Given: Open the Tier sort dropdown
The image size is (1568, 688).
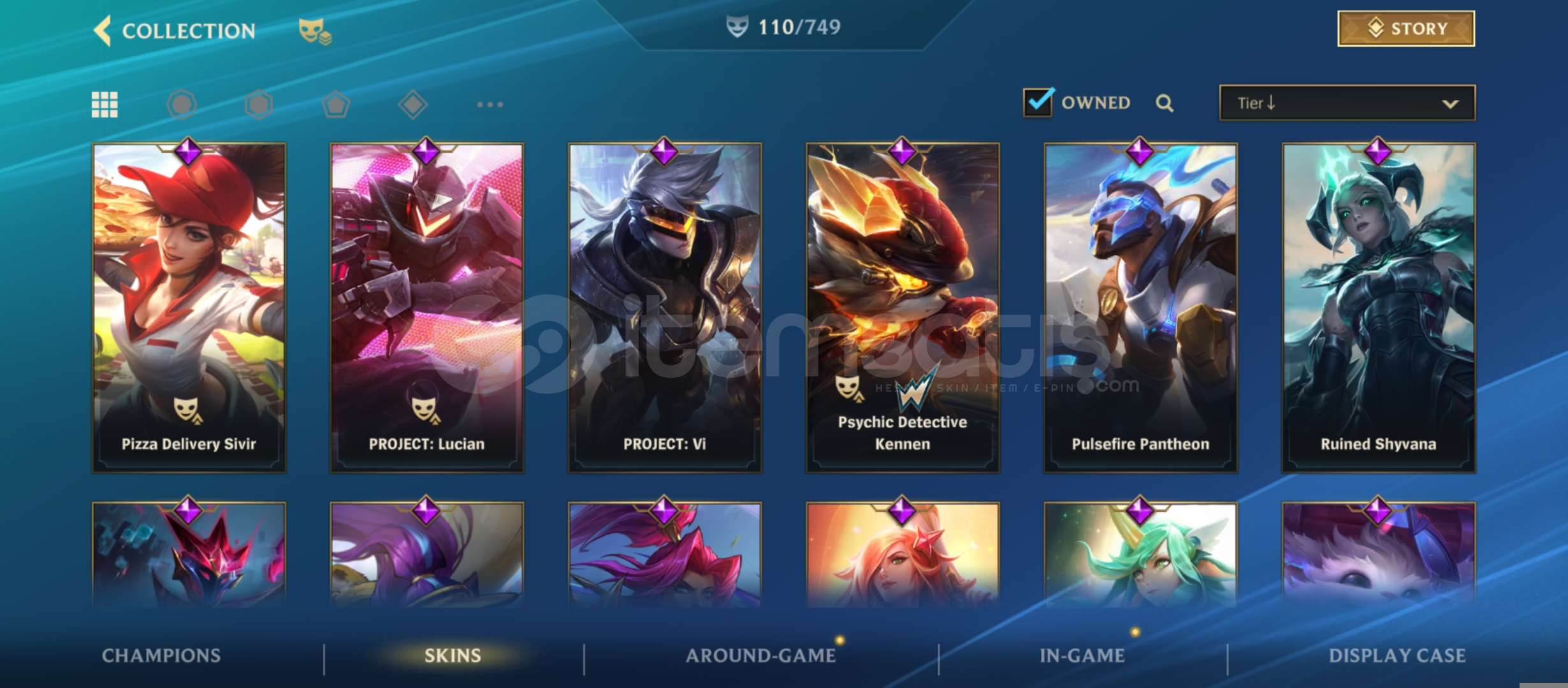Looking at the screenshot, I should (1347, 103).
